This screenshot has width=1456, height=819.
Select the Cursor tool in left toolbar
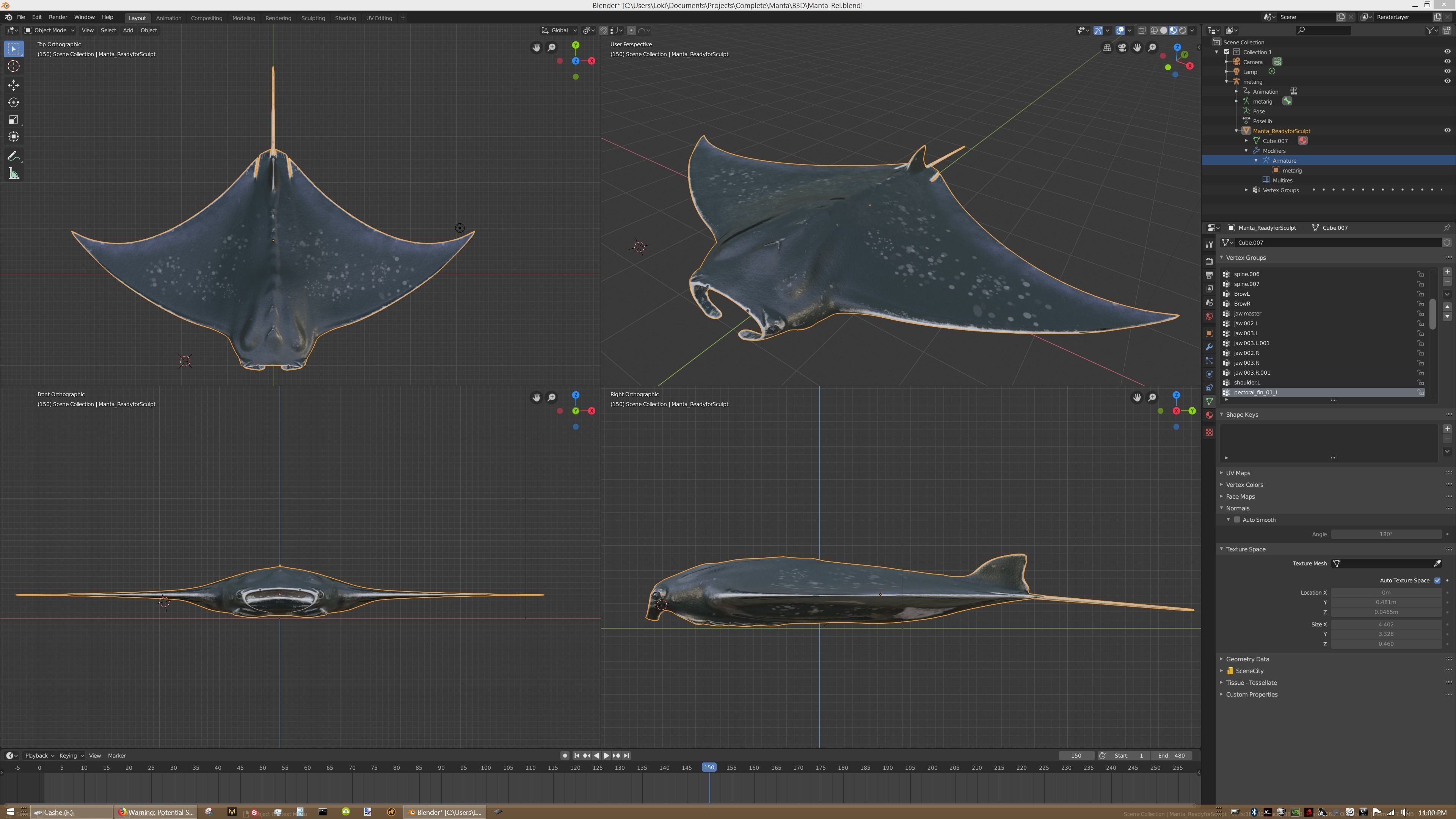click(x=14, y=67)
